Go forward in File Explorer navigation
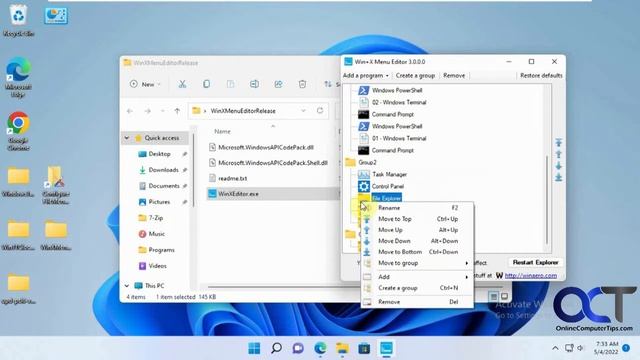This screenshot has height=360, width=640. click(x=147, y=111)
